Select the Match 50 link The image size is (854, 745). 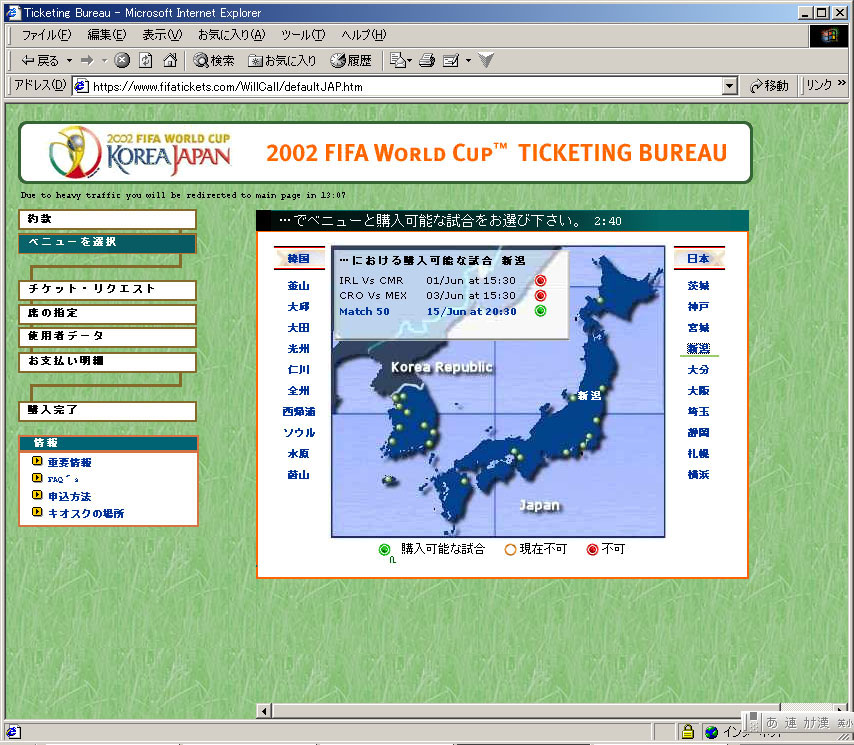(x=364, y=312)
